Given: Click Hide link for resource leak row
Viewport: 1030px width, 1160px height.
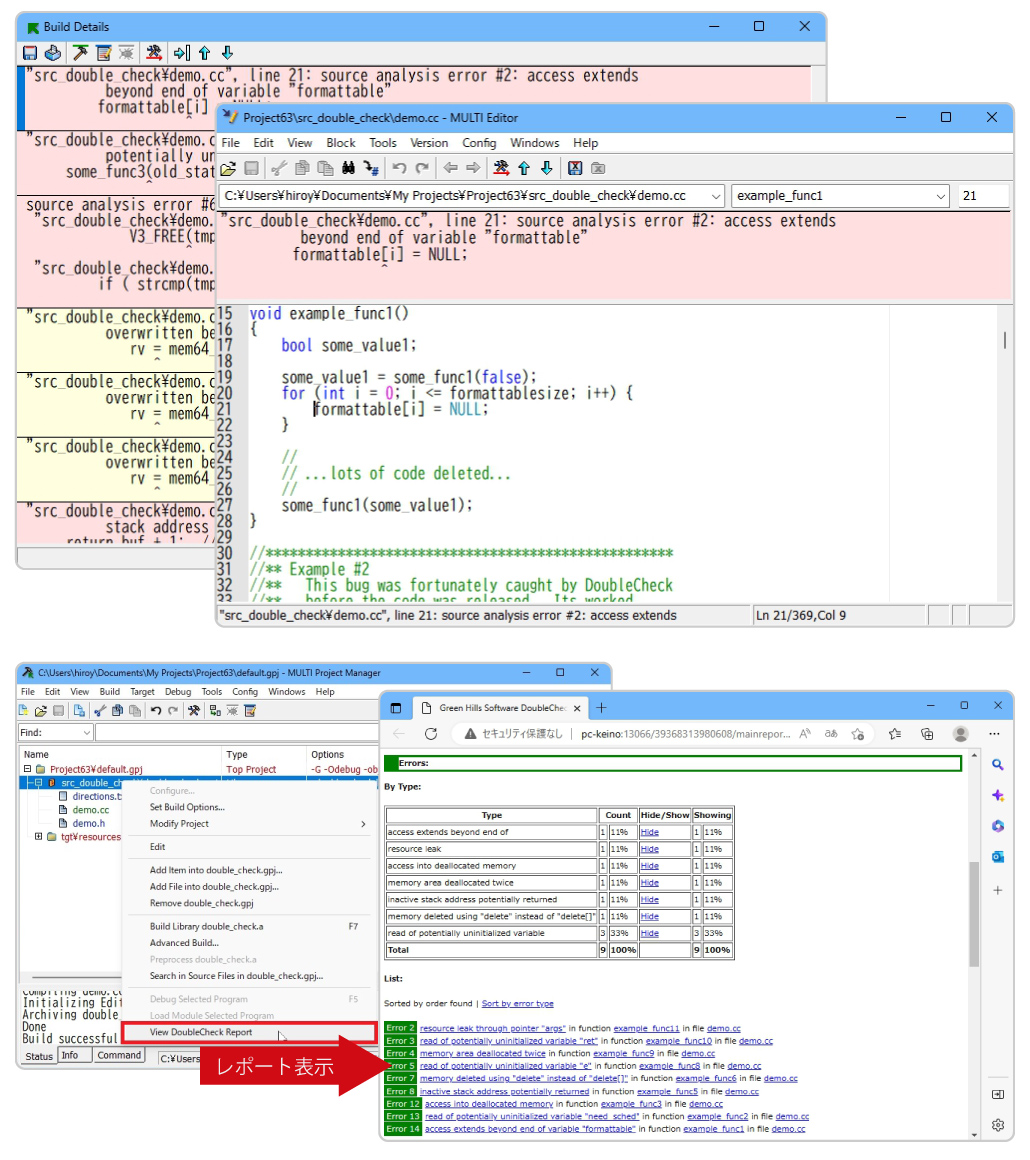Looking at the screenshot, I should pyautogui.click(x=650, y=849).
